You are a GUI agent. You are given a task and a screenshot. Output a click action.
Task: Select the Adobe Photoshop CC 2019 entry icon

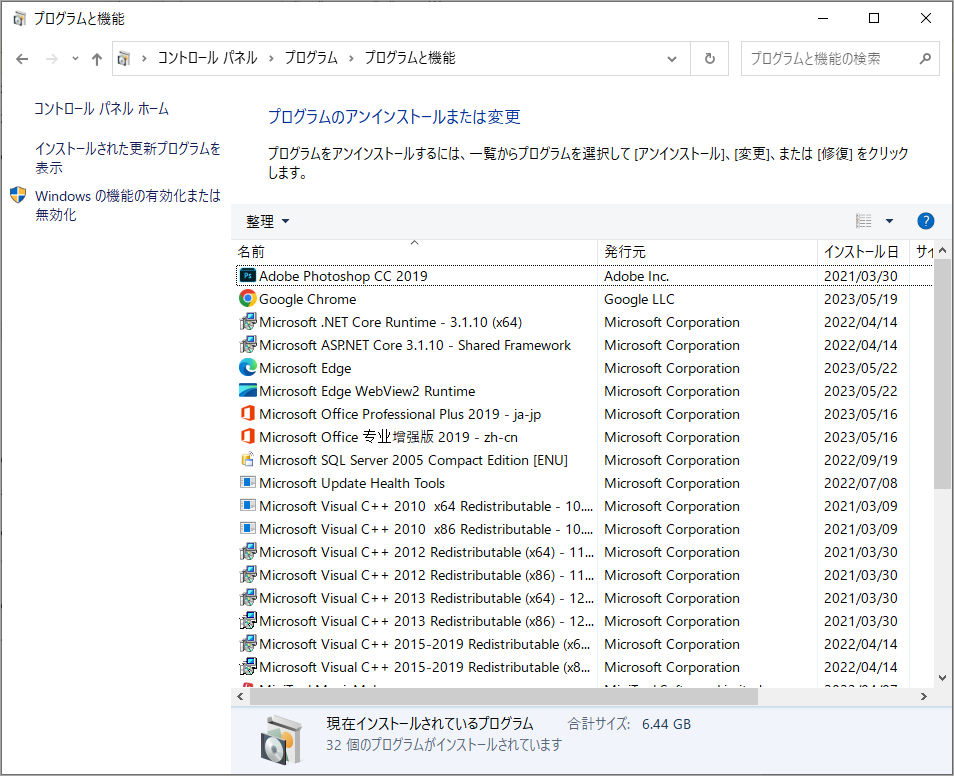pos(247,276)
